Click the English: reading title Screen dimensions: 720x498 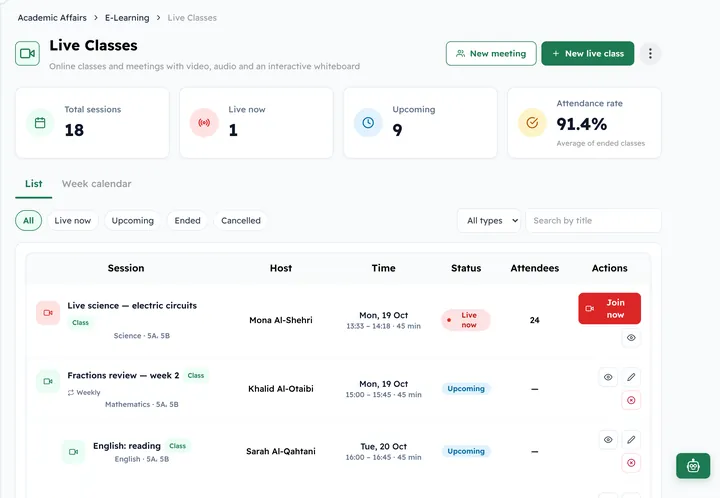[127, 446]
